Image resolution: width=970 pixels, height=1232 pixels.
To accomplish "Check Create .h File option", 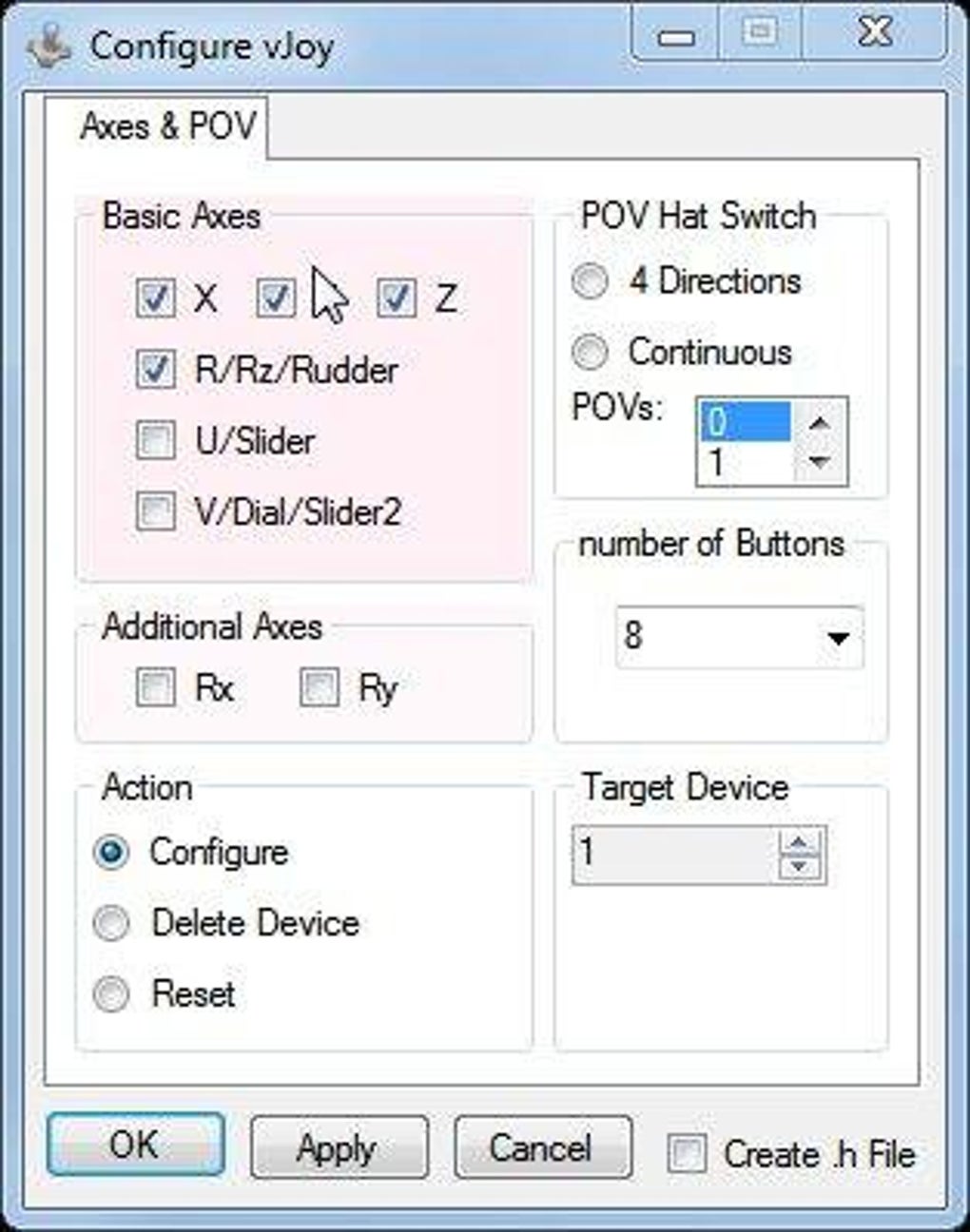I will pos(688,1154).
